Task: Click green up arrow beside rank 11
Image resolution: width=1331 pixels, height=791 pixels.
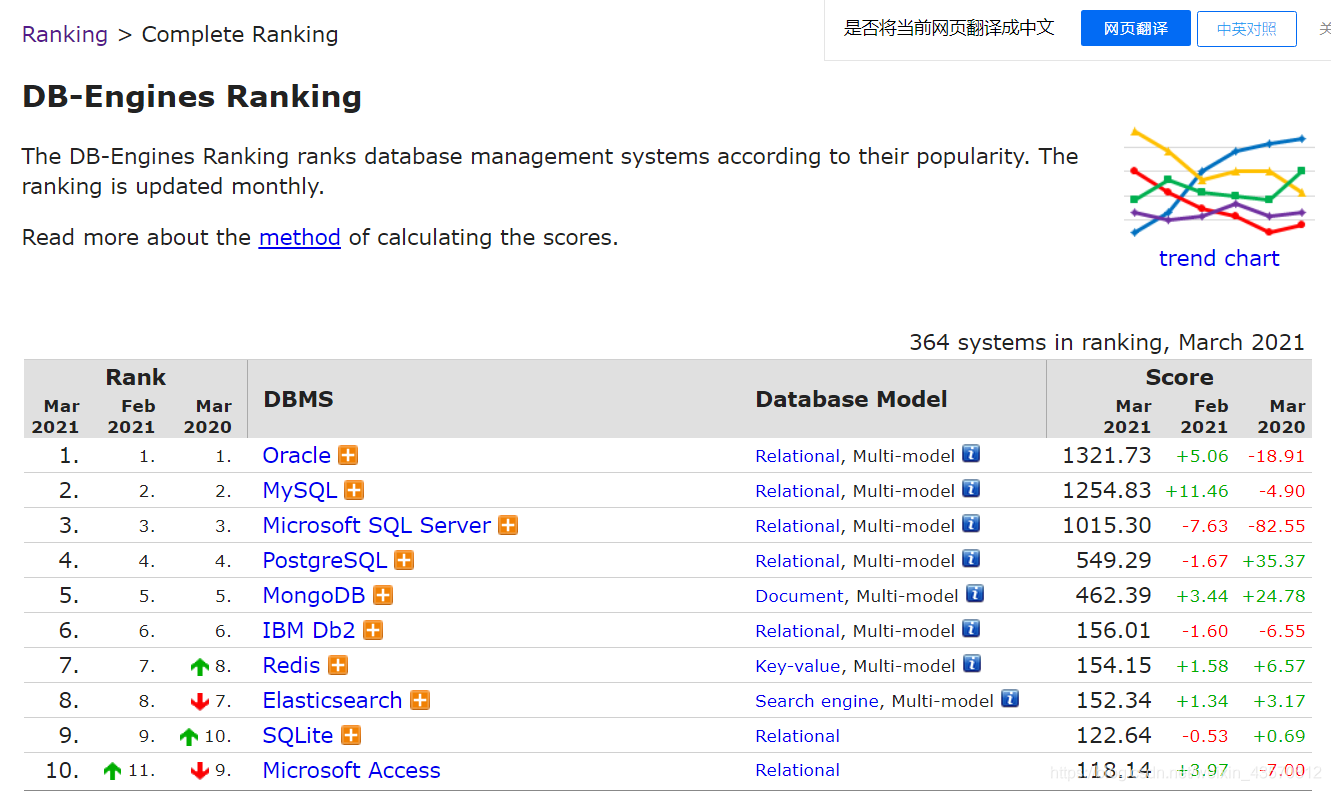Action: point(112,771)
